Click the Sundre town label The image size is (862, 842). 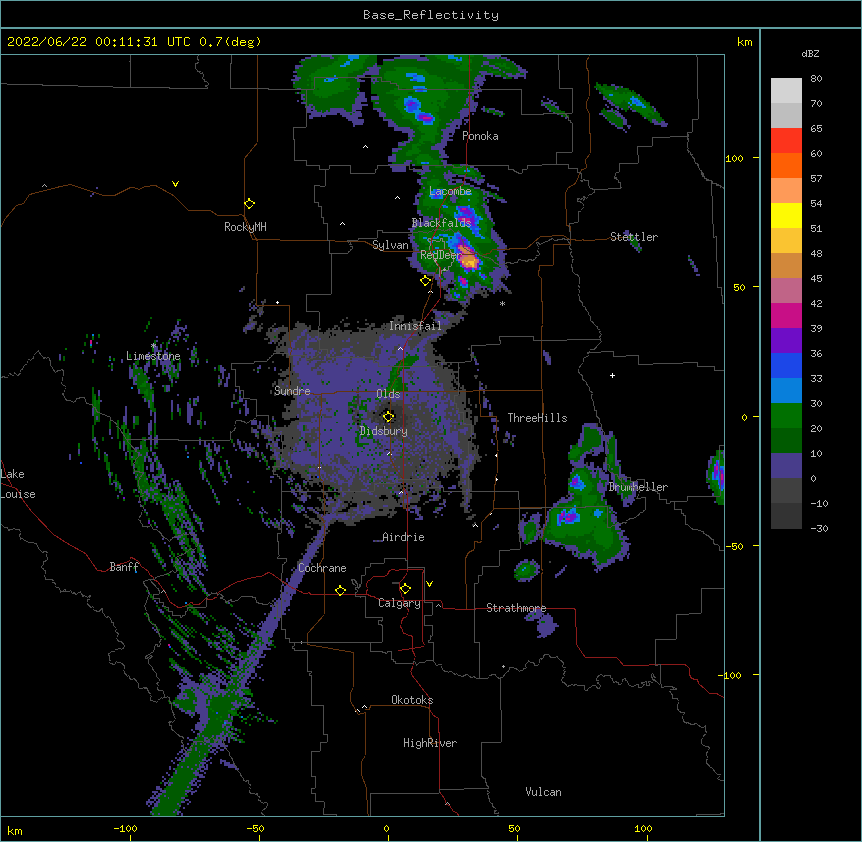point(292,391)
